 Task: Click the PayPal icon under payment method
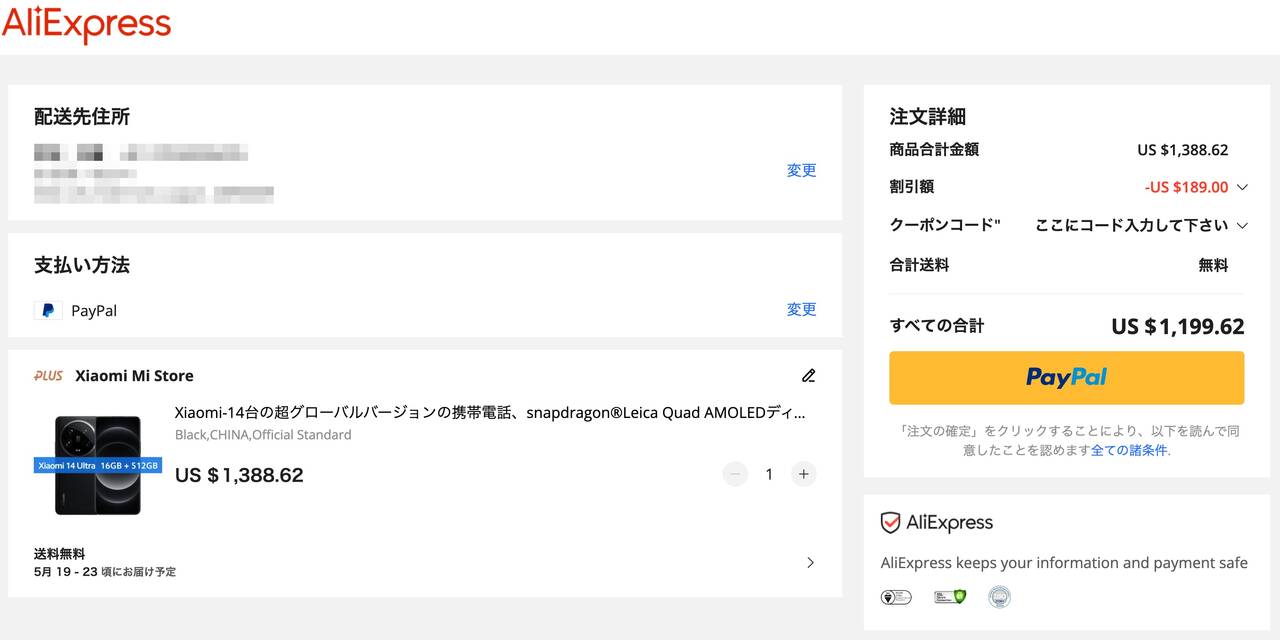[48, 310]
